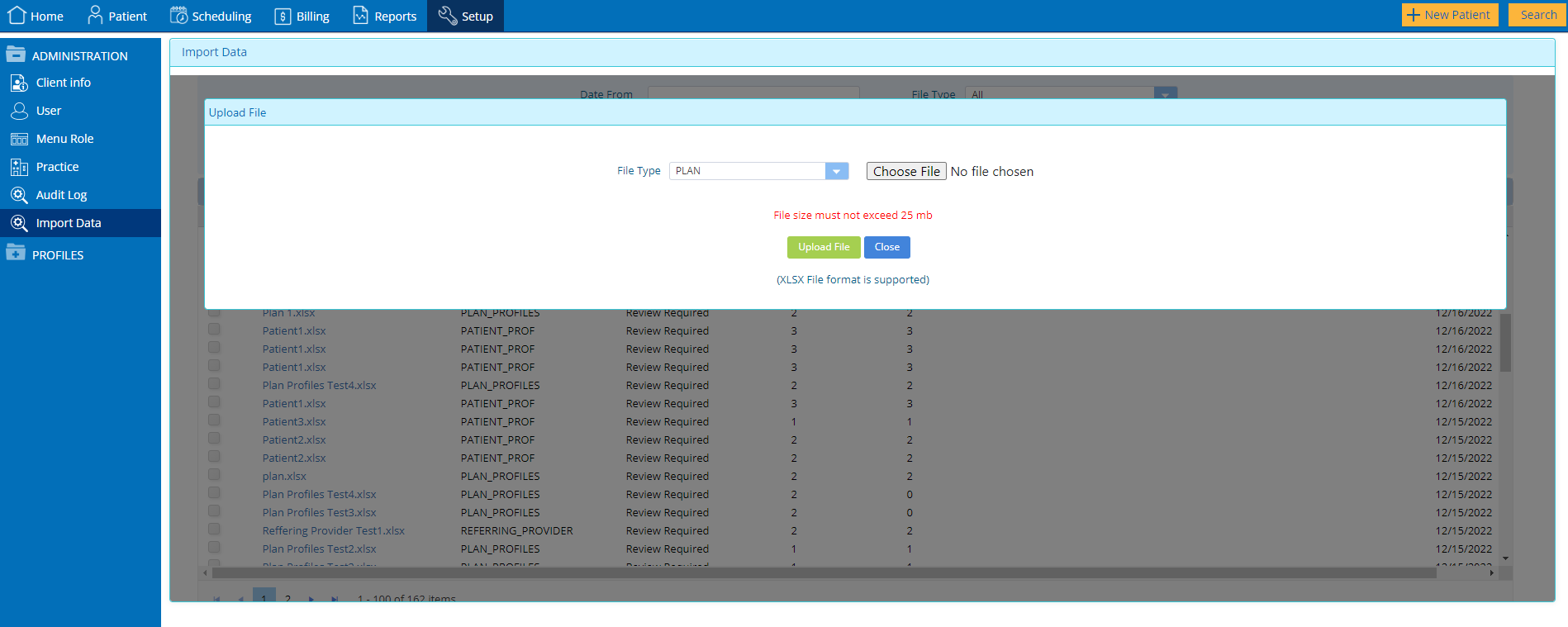This screenshot has width=1568, height=627.
Task: Close the Upload File dialog
Action: click(x=887, y=247)
